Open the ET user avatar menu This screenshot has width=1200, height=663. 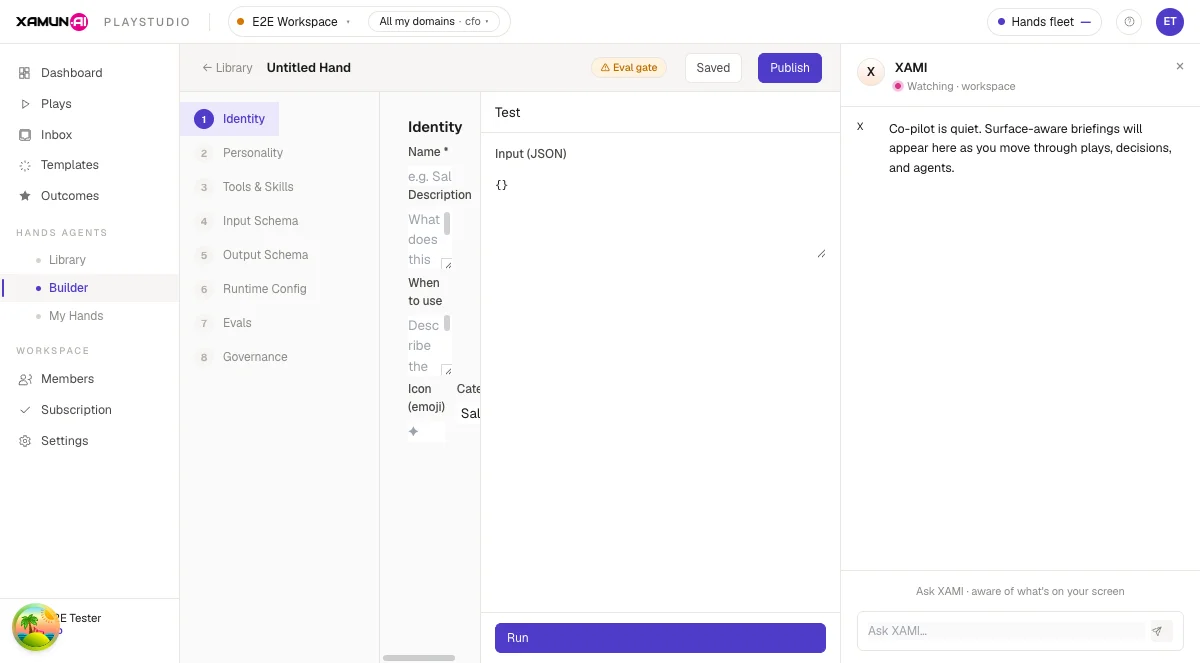point(1169,22)
